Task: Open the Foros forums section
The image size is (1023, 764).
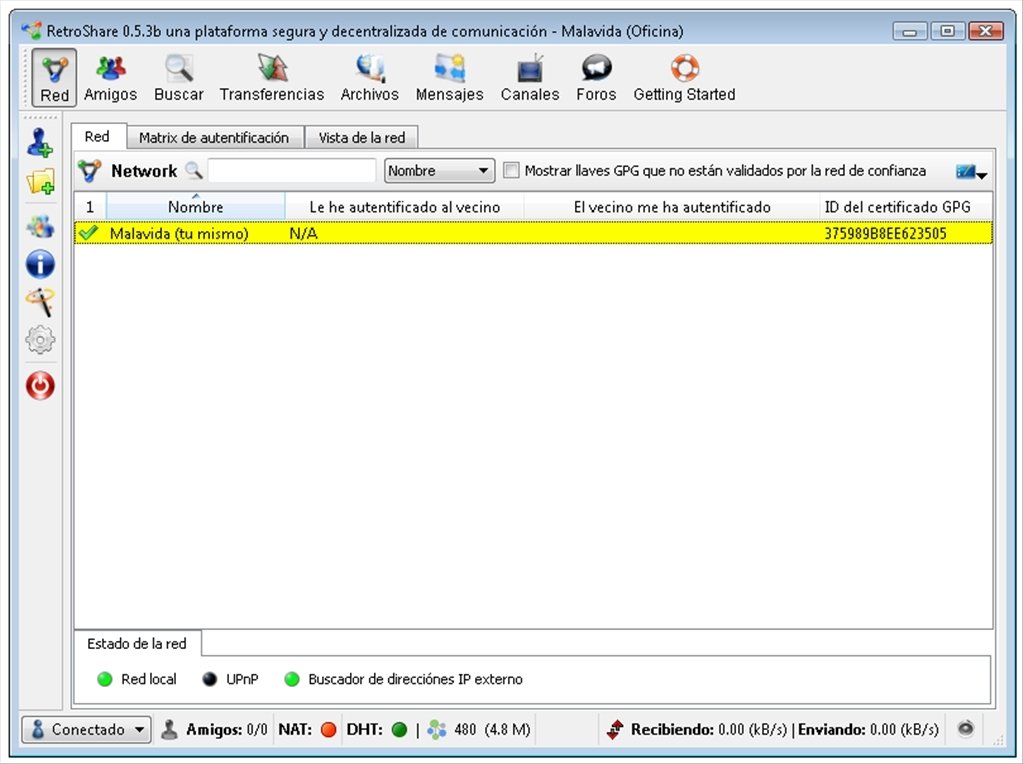Action: coord(596,78)
